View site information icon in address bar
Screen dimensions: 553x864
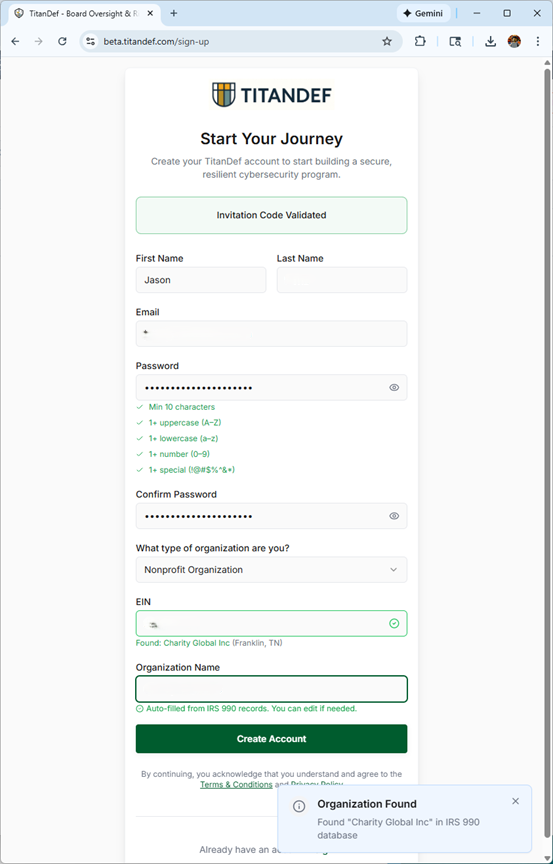coord(91,41)
